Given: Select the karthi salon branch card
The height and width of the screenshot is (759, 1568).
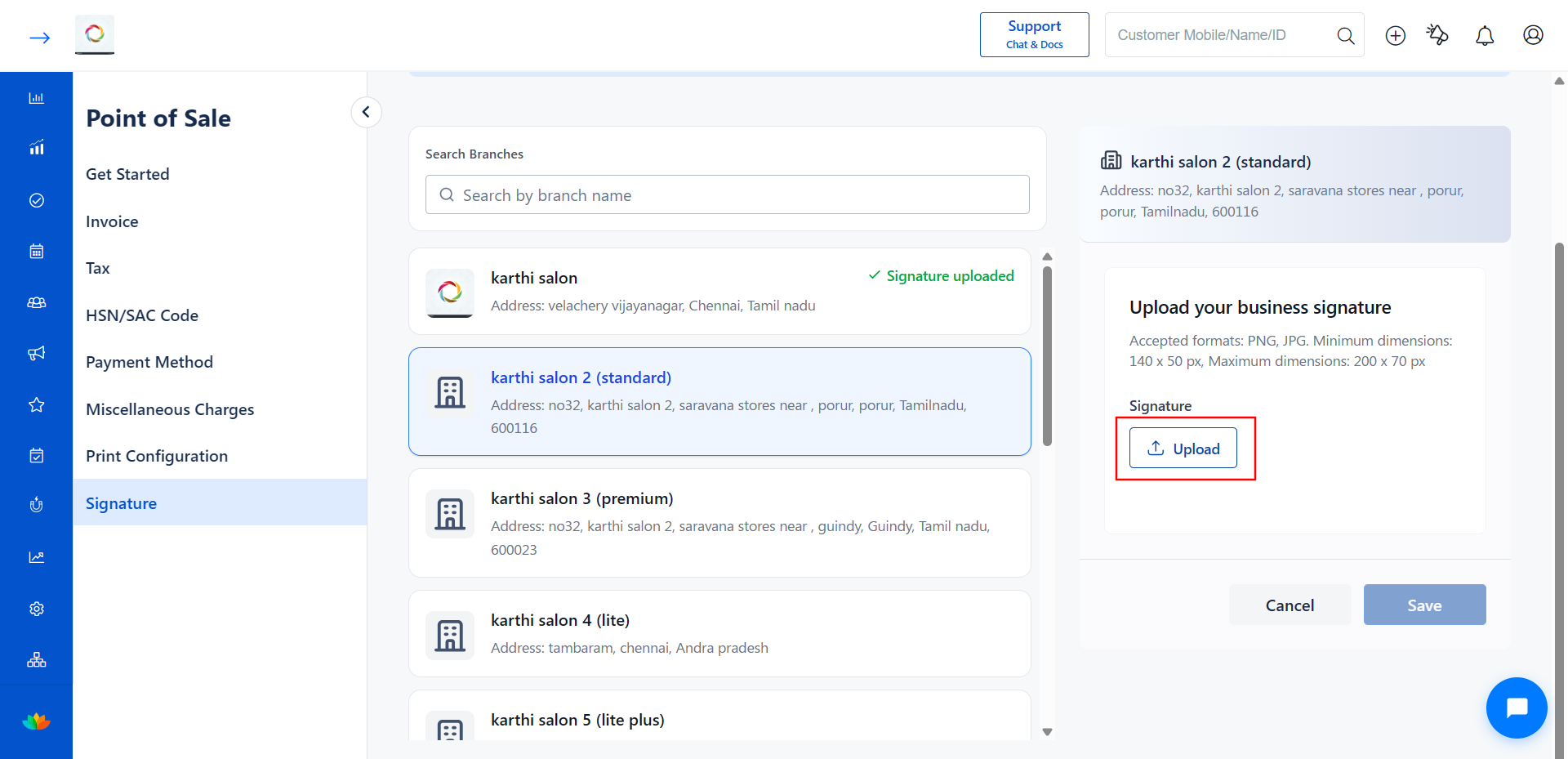Looking at the screenshot, I should pyautogui.click(x=719, y=291).
